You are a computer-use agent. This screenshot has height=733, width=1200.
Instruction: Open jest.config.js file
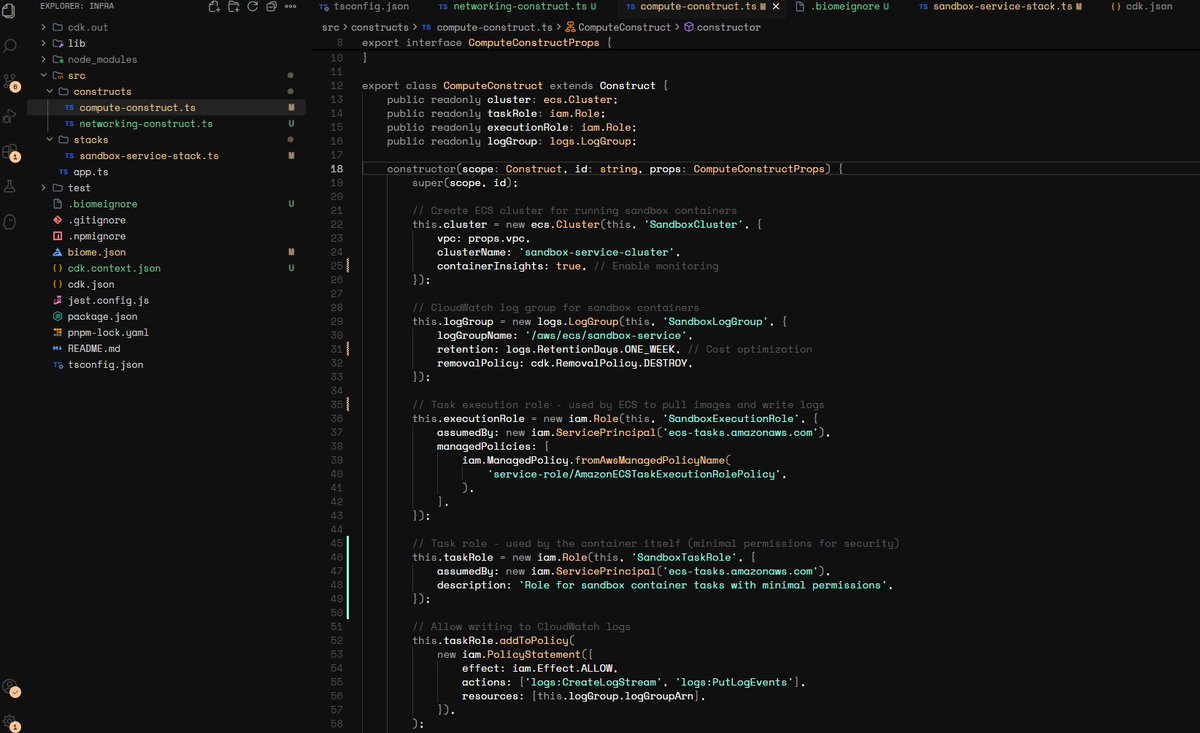(166, 300)
